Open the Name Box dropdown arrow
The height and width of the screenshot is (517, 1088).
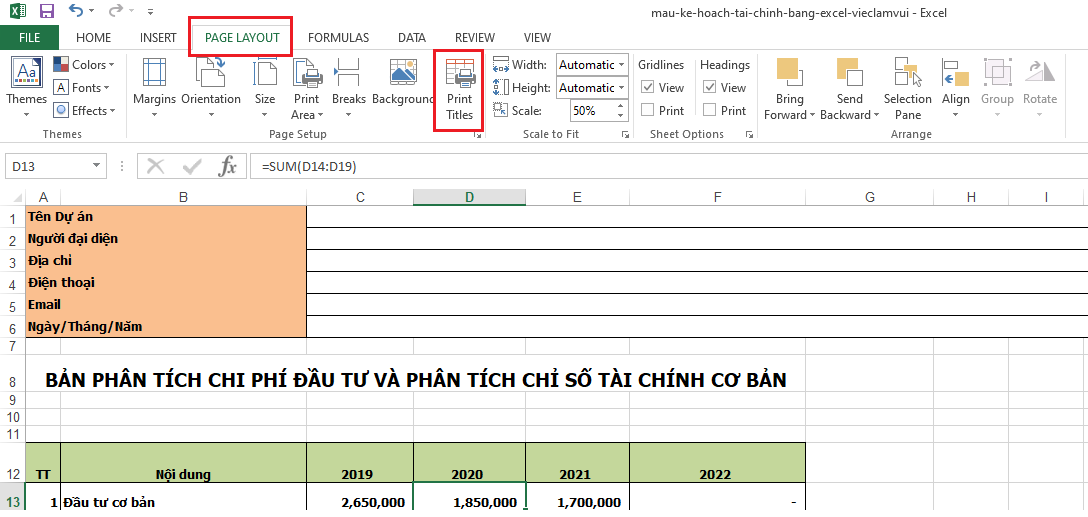click(x=97, y=167)
